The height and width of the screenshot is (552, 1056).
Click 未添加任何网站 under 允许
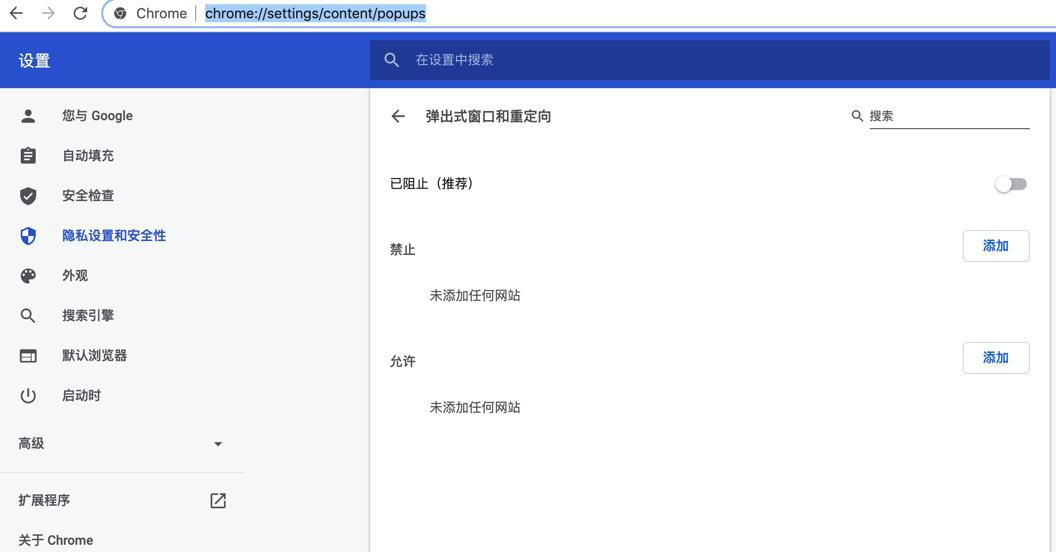(x=475, y=407)
